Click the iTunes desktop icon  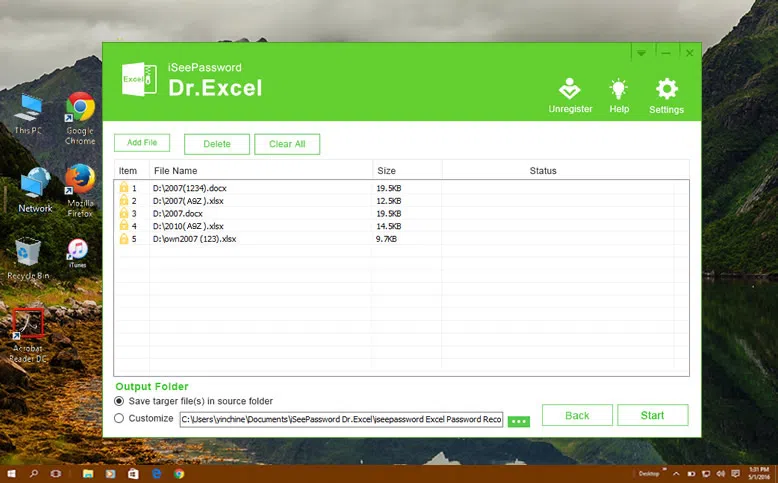tap(77, 249)
